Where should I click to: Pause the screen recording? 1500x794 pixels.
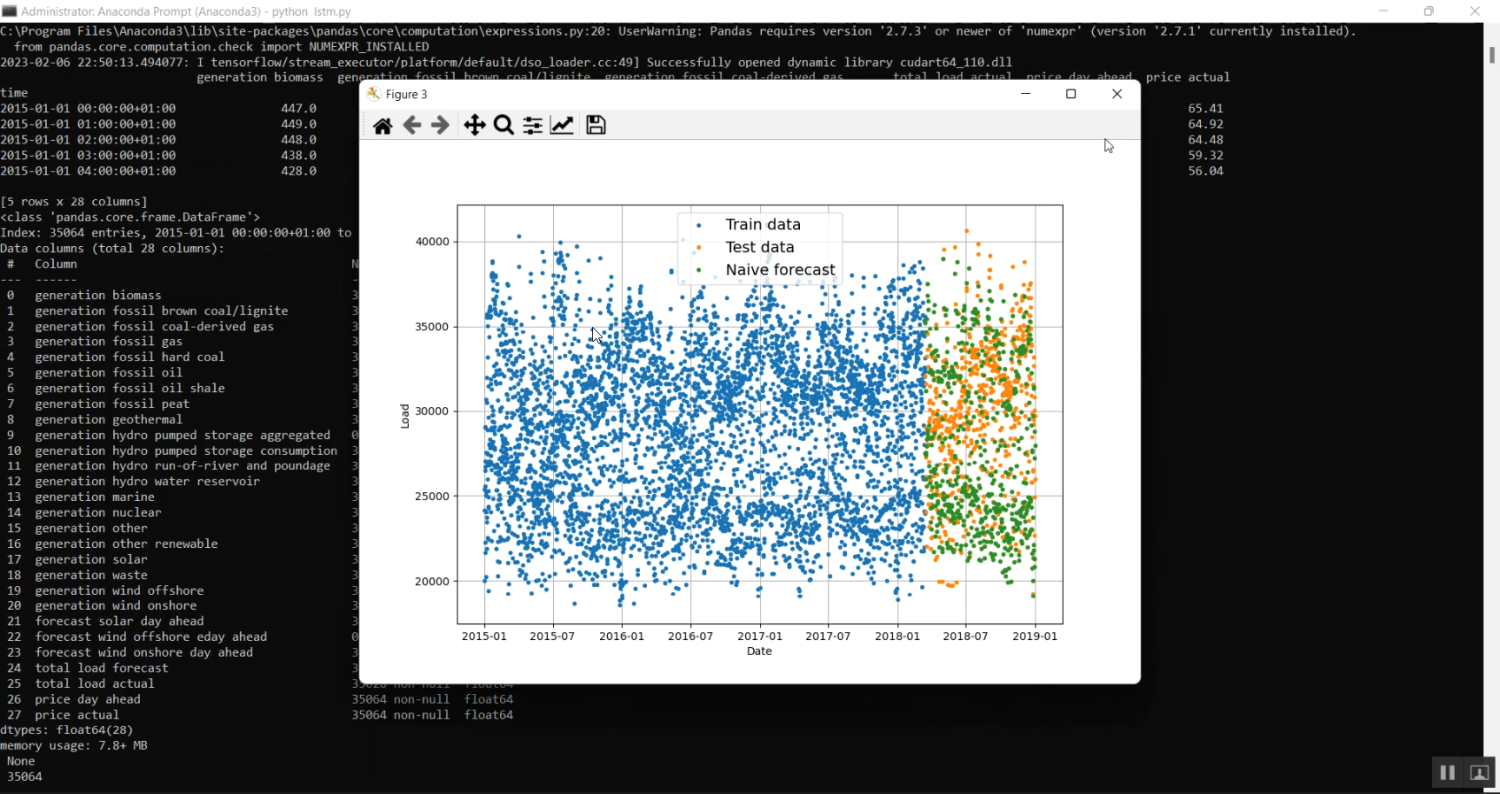pos(1447,772)
